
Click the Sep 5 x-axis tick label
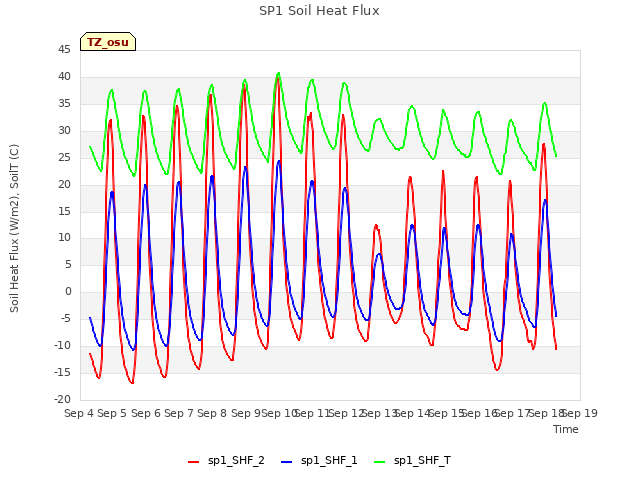(x=112, y=413)
